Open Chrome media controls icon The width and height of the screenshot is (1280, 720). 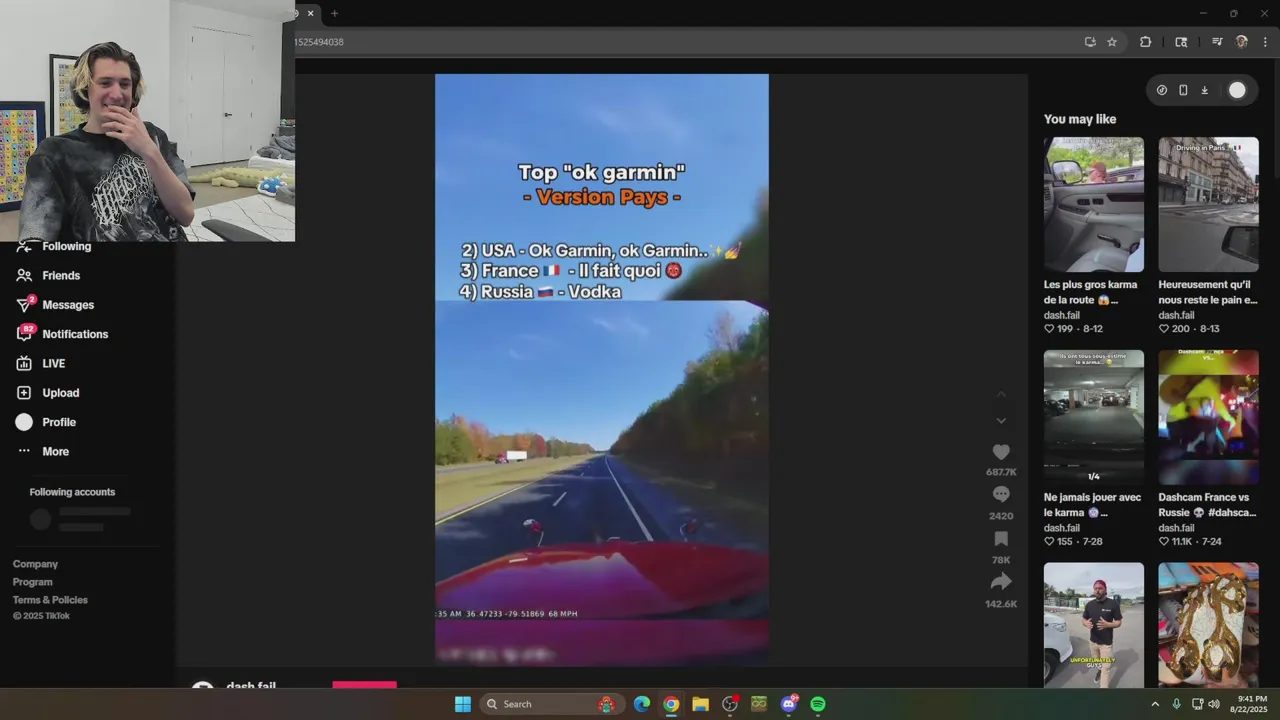(1217, 42)
